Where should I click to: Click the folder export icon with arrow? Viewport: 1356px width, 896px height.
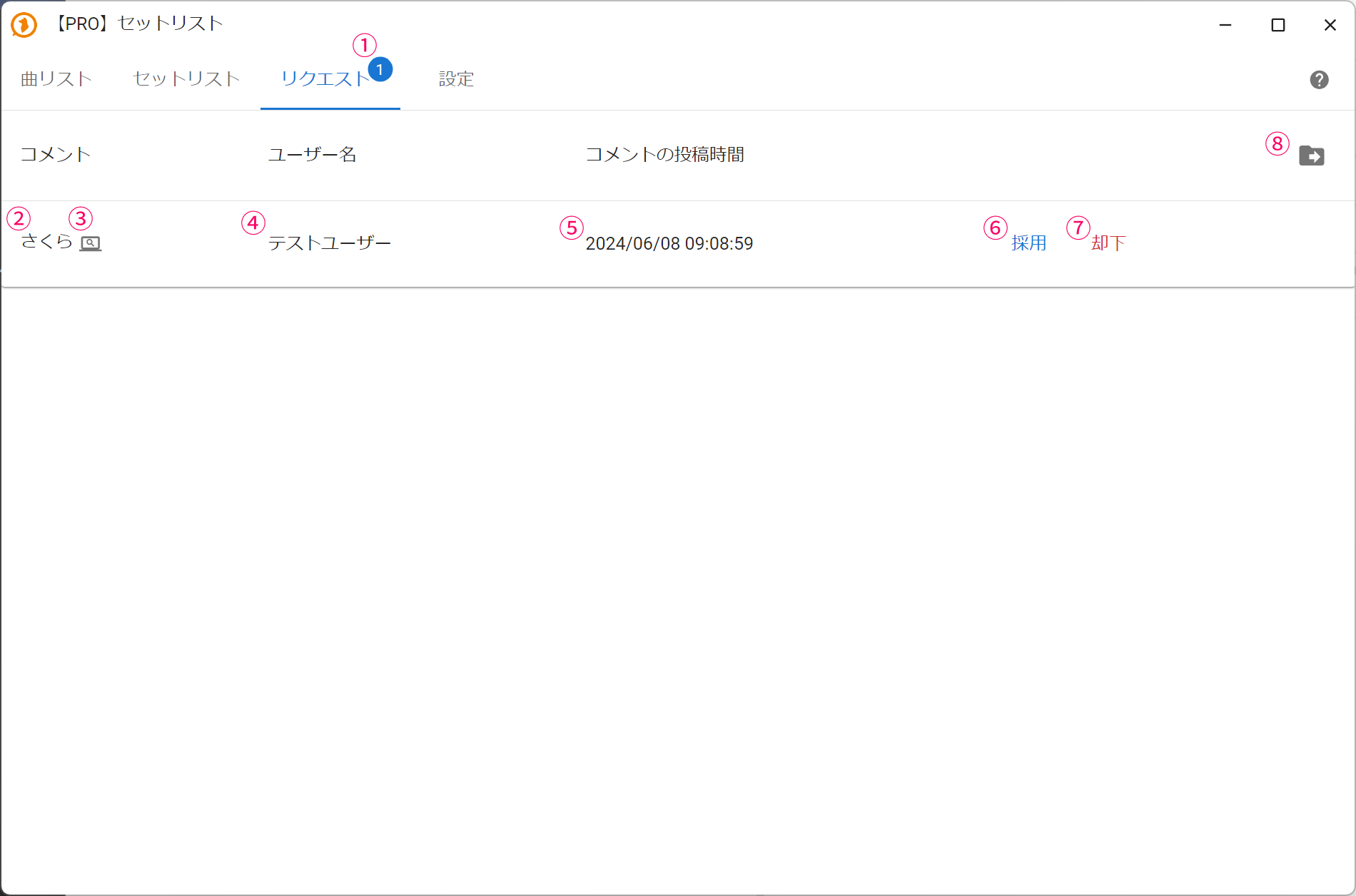tap(1311, 156)
